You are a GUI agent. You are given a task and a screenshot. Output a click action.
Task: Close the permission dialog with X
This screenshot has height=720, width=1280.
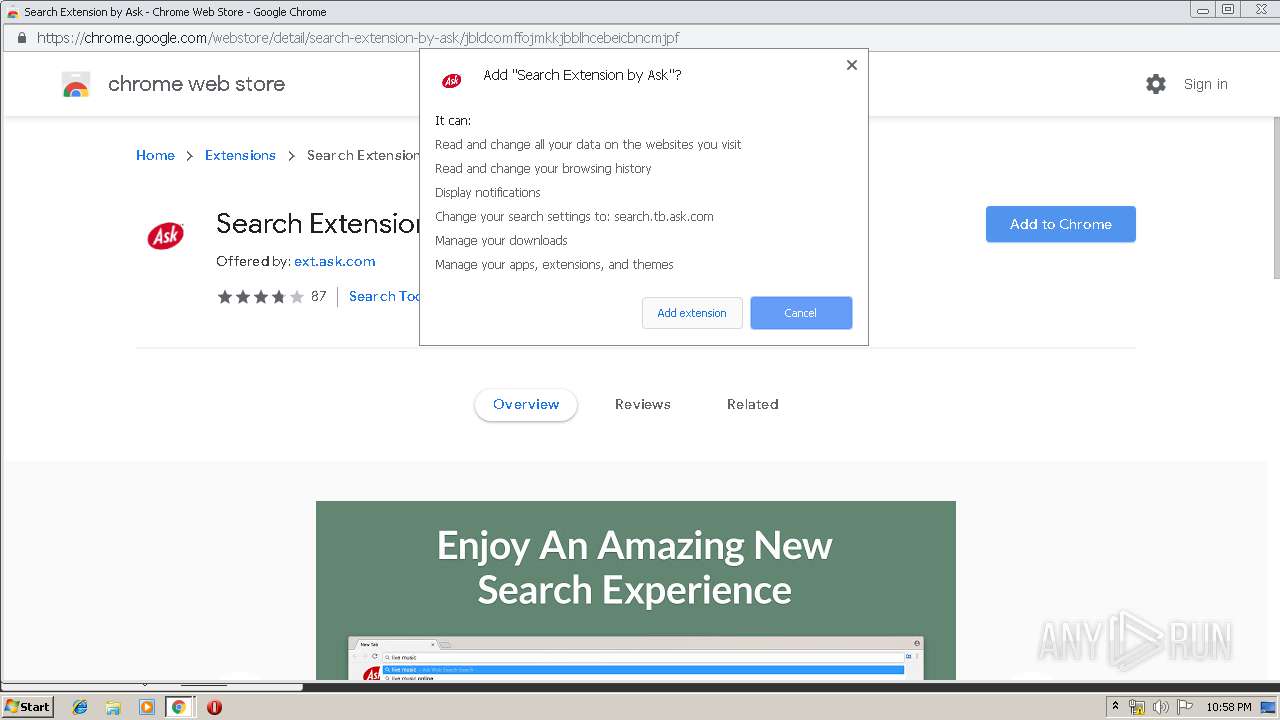(x=852, y=65)
